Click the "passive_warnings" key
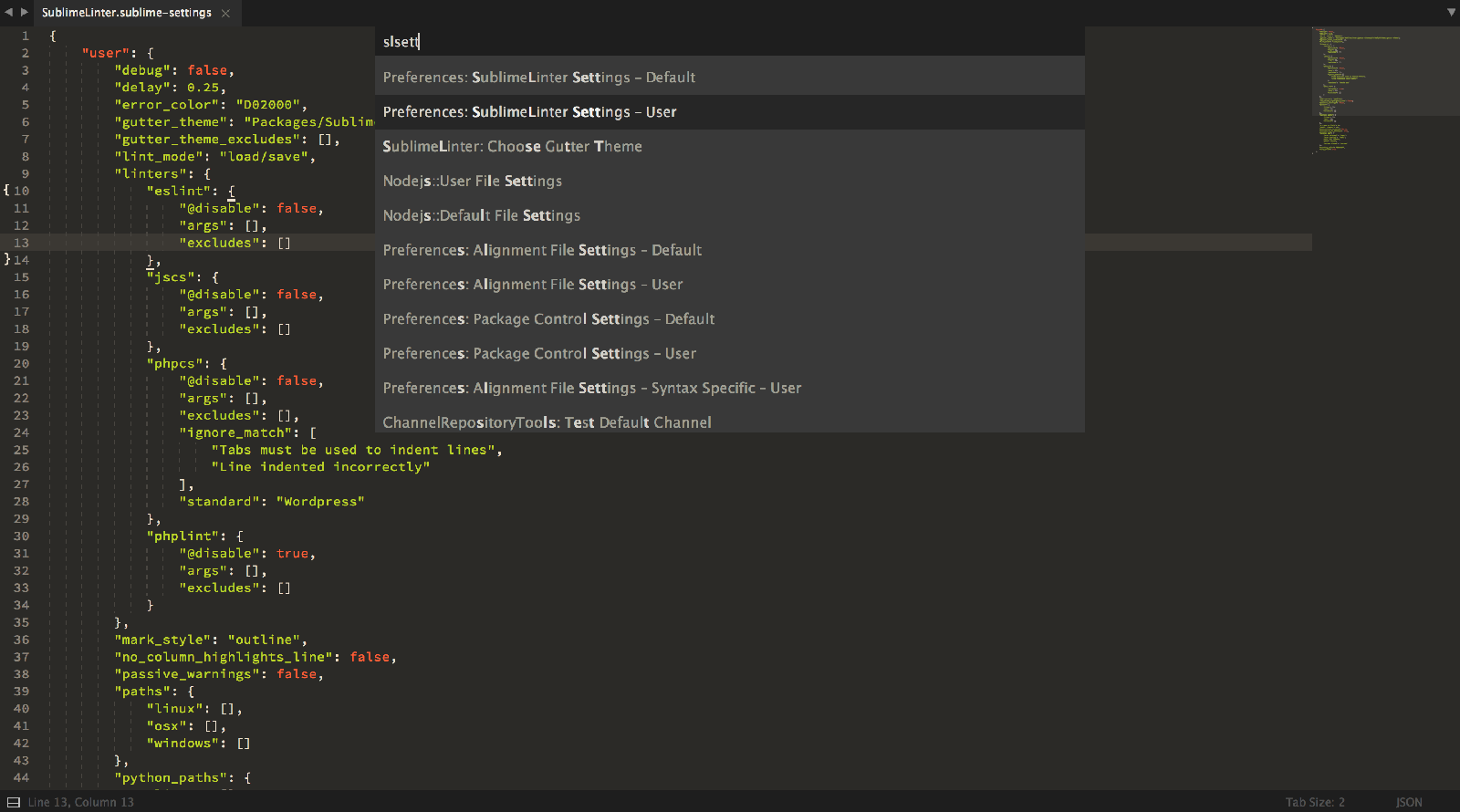Screen dimensions: 1460x812 click(x=187, y=674)
